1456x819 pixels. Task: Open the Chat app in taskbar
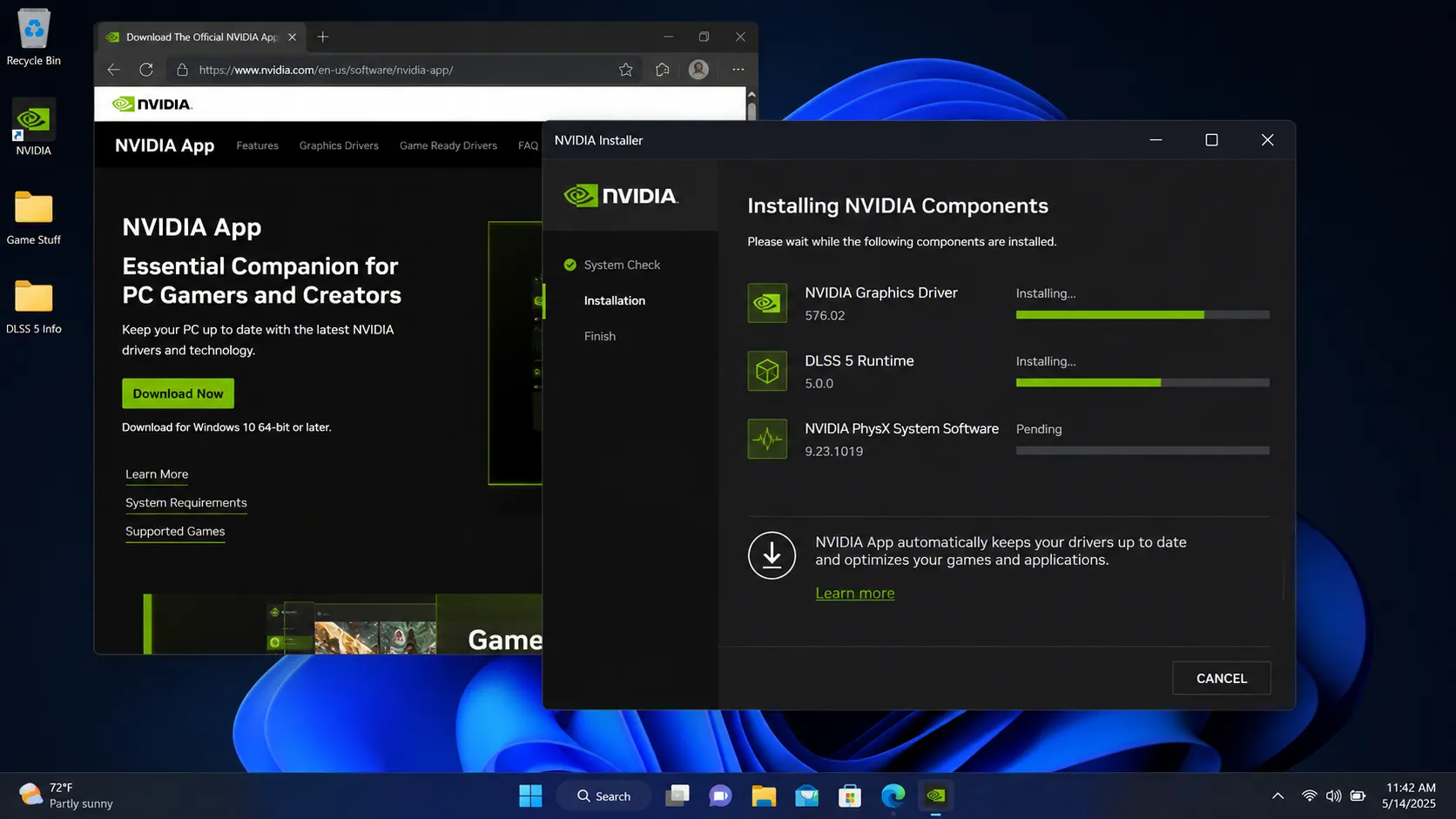click(x=720, y=796)
